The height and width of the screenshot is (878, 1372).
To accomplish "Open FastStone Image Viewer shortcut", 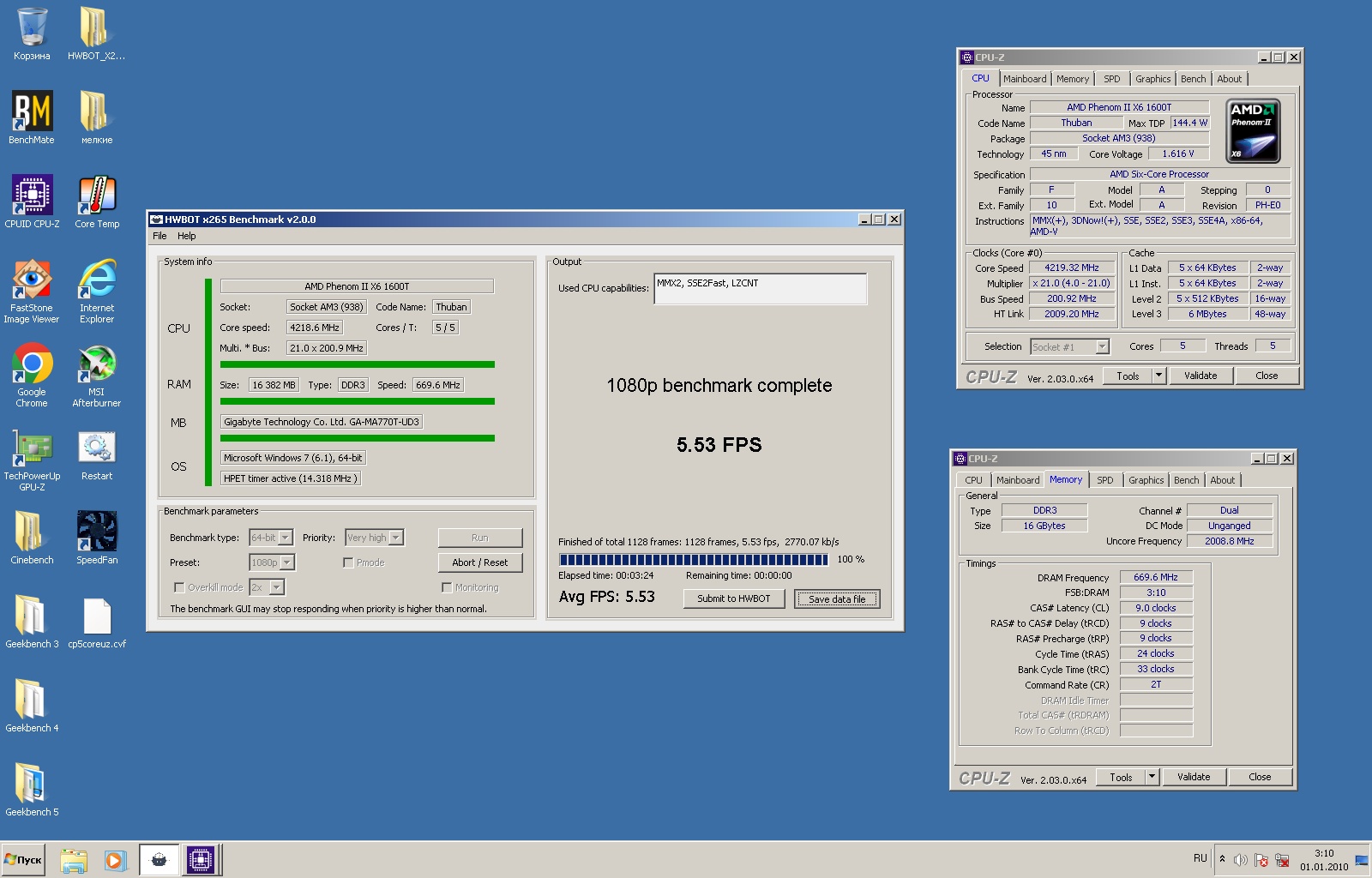I will 32,292.
